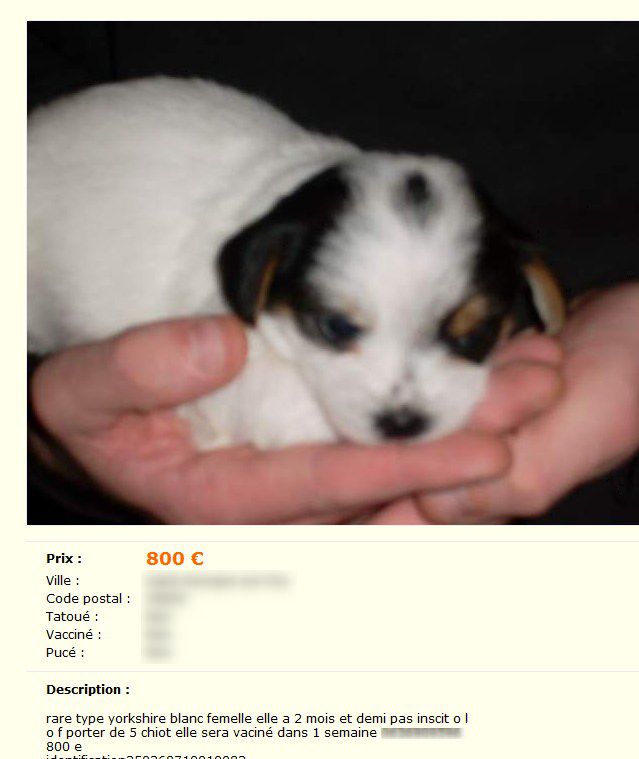Screen dimensions: 639x759
Task: Click the orange 800 € price
Action: 175,558
